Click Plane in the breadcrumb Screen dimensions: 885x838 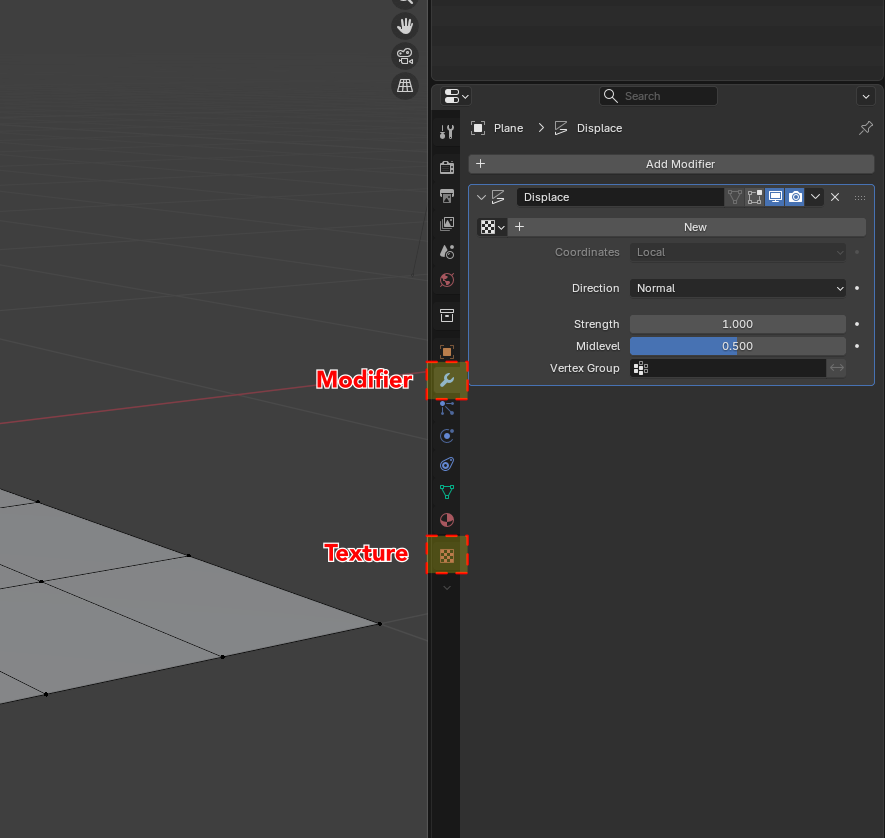click(508, 128)
